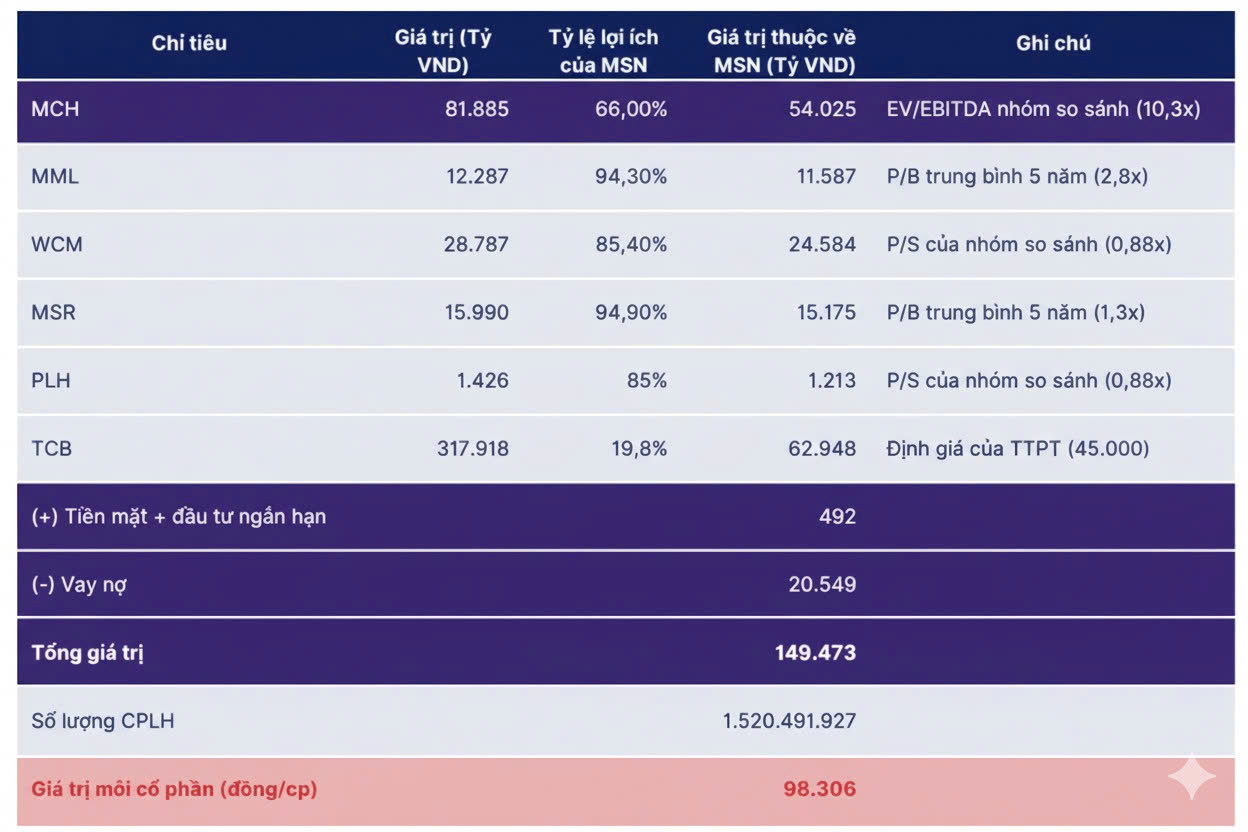Image resolution: width=1248 pixels, height=832 pixels.
Task: Click the "Định giá của TTPT (45.000)" note
Action: pyautogui.click(x=1018, y=449)
